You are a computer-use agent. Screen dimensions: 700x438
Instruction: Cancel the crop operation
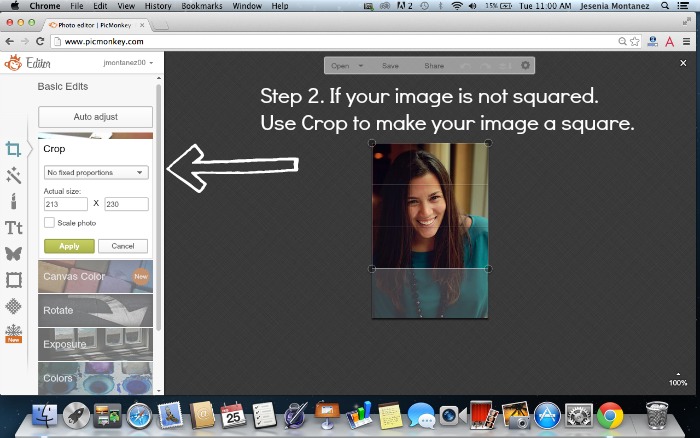(x=123, y=246)
